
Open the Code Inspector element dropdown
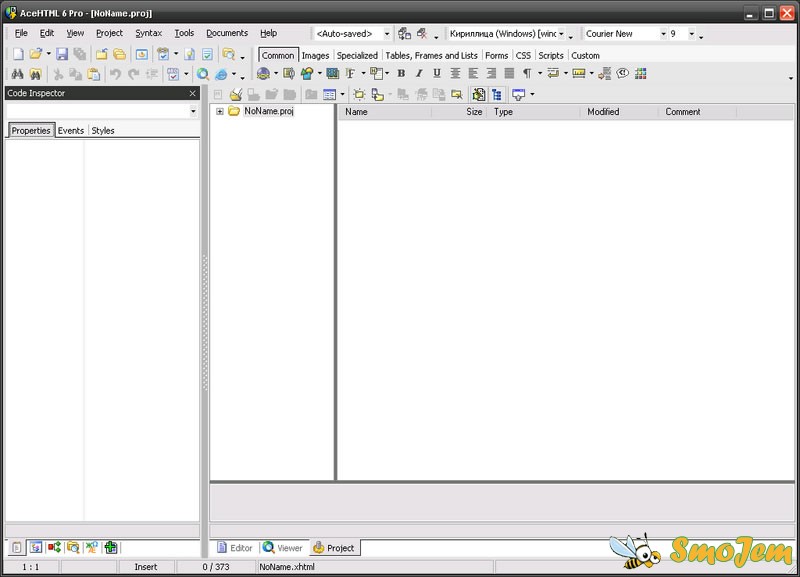click(x=193, y=111)
